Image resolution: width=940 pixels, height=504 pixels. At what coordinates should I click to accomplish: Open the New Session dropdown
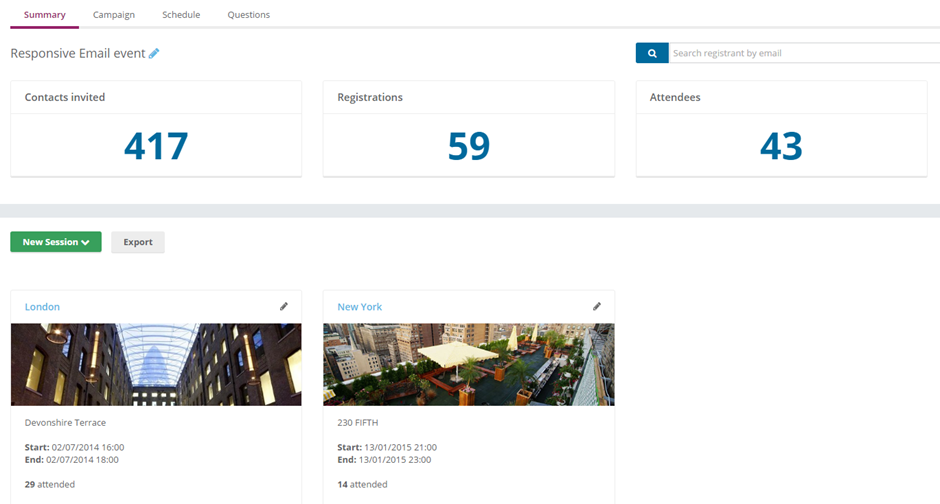click(x=56, y=242)
